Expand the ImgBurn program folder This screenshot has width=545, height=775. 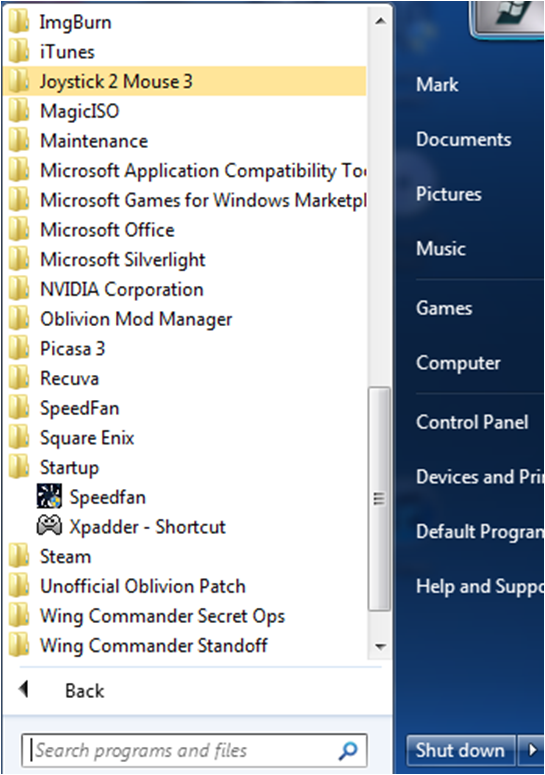(x=184, y=22)
